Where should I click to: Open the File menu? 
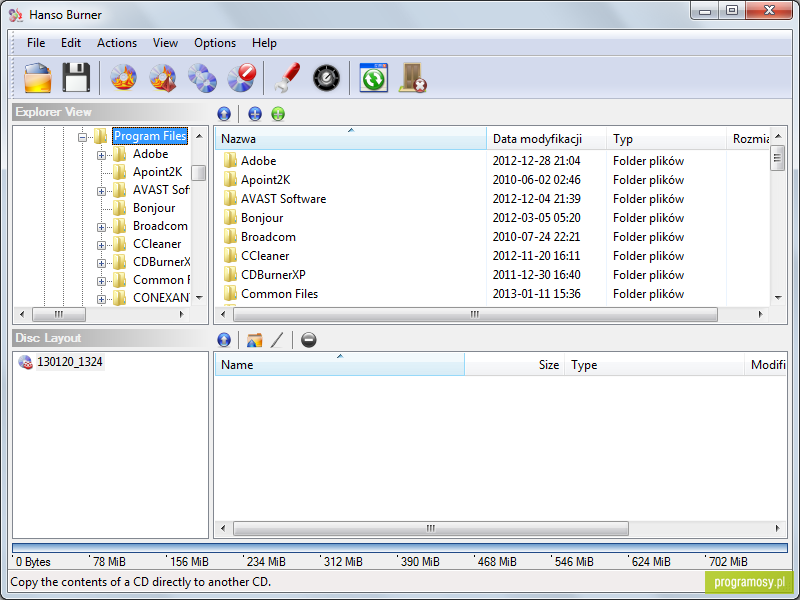36,43
